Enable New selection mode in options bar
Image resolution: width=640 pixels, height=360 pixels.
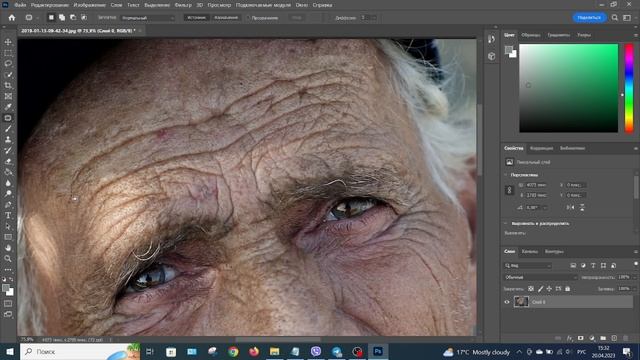point(51,18)
